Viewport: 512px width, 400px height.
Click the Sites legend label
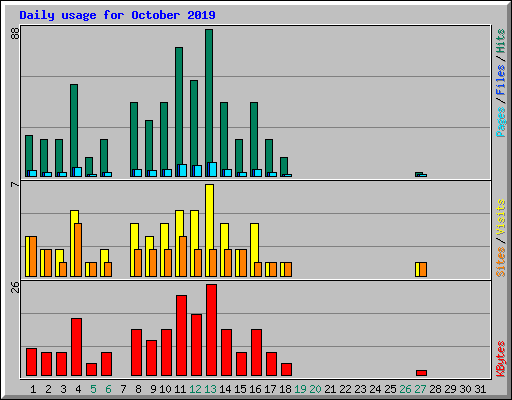point(501,262)
